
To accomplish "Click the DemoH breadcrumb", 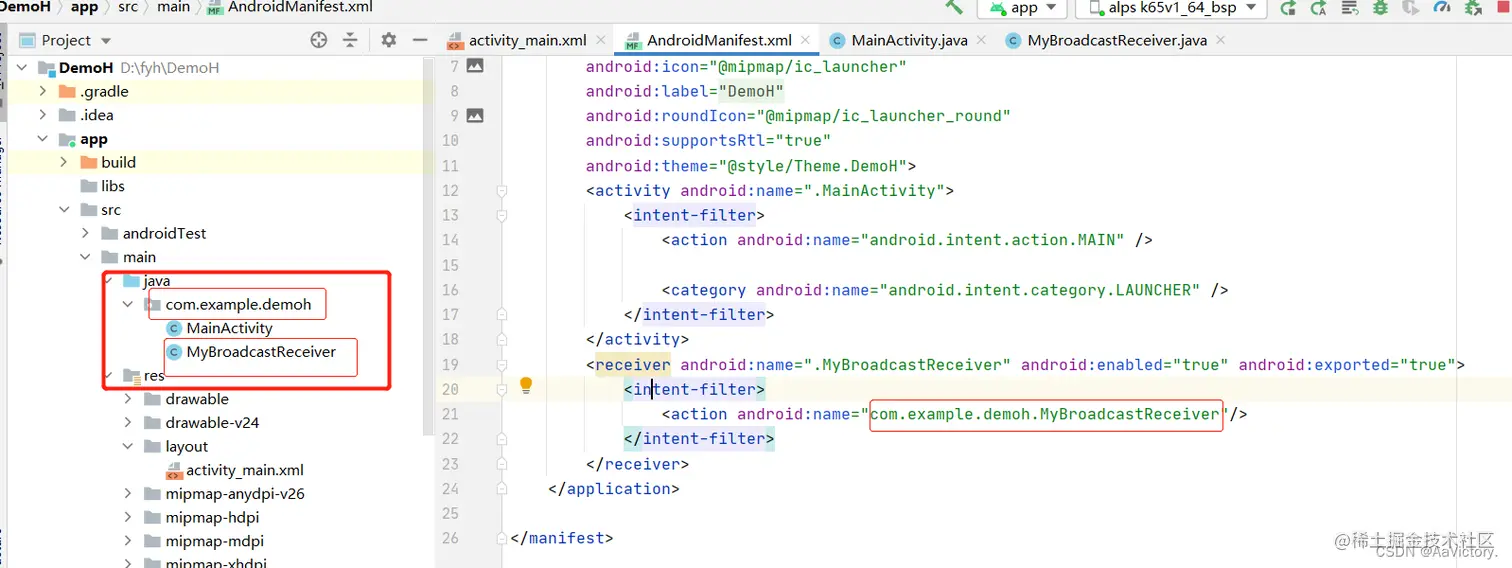I will (26, 7).
